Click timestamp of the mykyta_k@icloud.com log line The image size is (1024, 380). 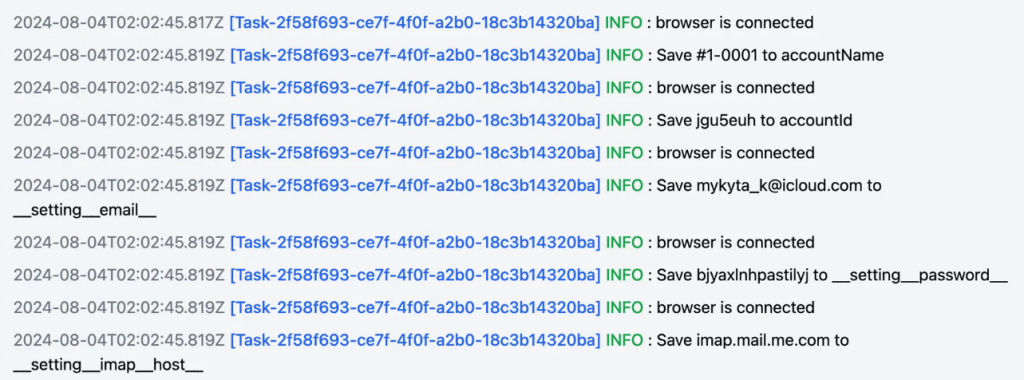[x=119, y=185]
